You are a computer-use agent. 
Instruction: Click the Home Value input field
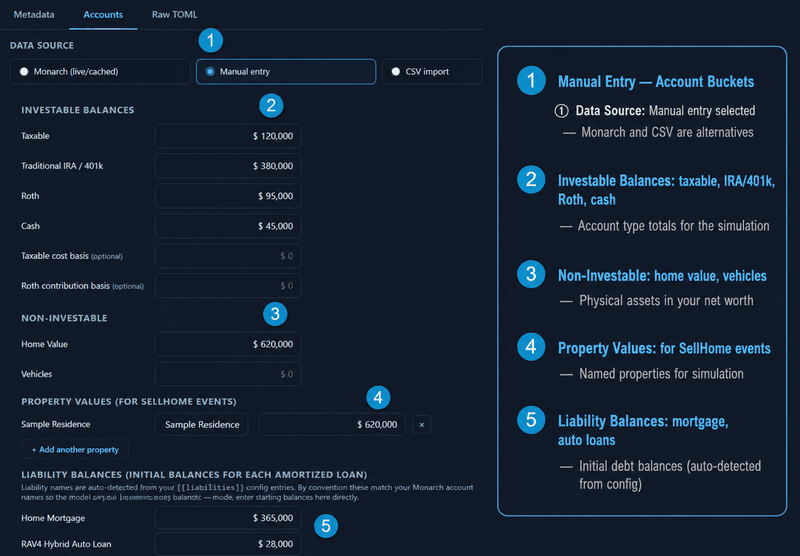[x=228, y=344]
